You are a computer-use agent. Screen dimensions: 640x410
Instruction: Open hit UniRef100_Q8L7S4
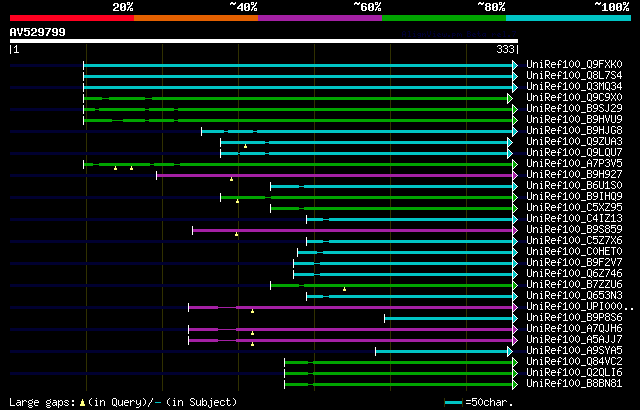pyautogui.click(x=574, y=75)
